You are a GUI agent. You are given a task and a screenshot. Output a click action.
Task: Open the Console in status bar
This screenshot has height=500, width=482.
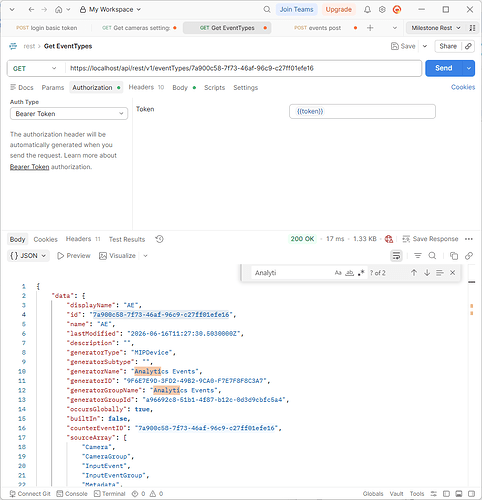pos(72,494)
